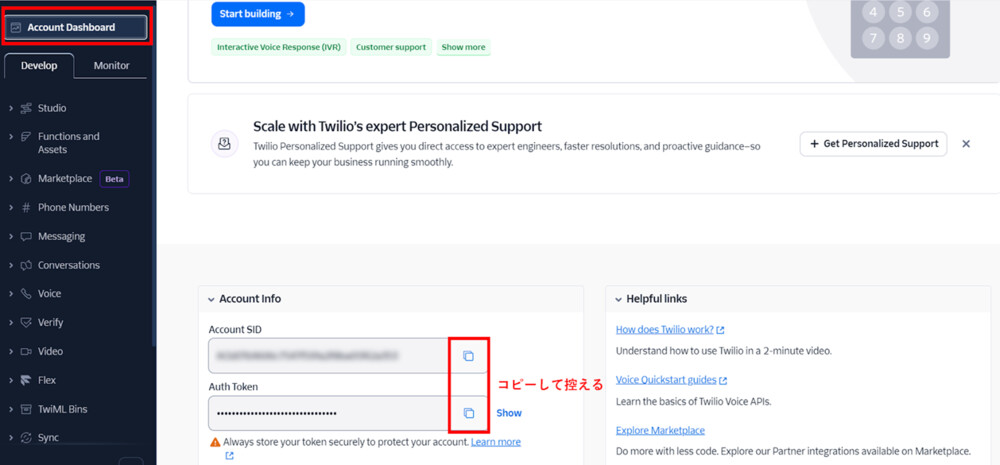1000x465 pixels.
Task: Click the Studio sidebar icon
Action: pos(25,108)
